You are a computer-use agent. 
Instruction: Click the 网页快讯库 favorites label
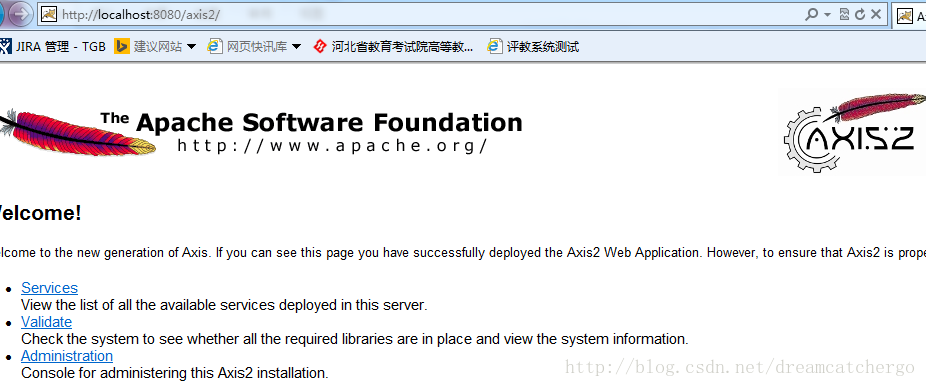[257, 46]
